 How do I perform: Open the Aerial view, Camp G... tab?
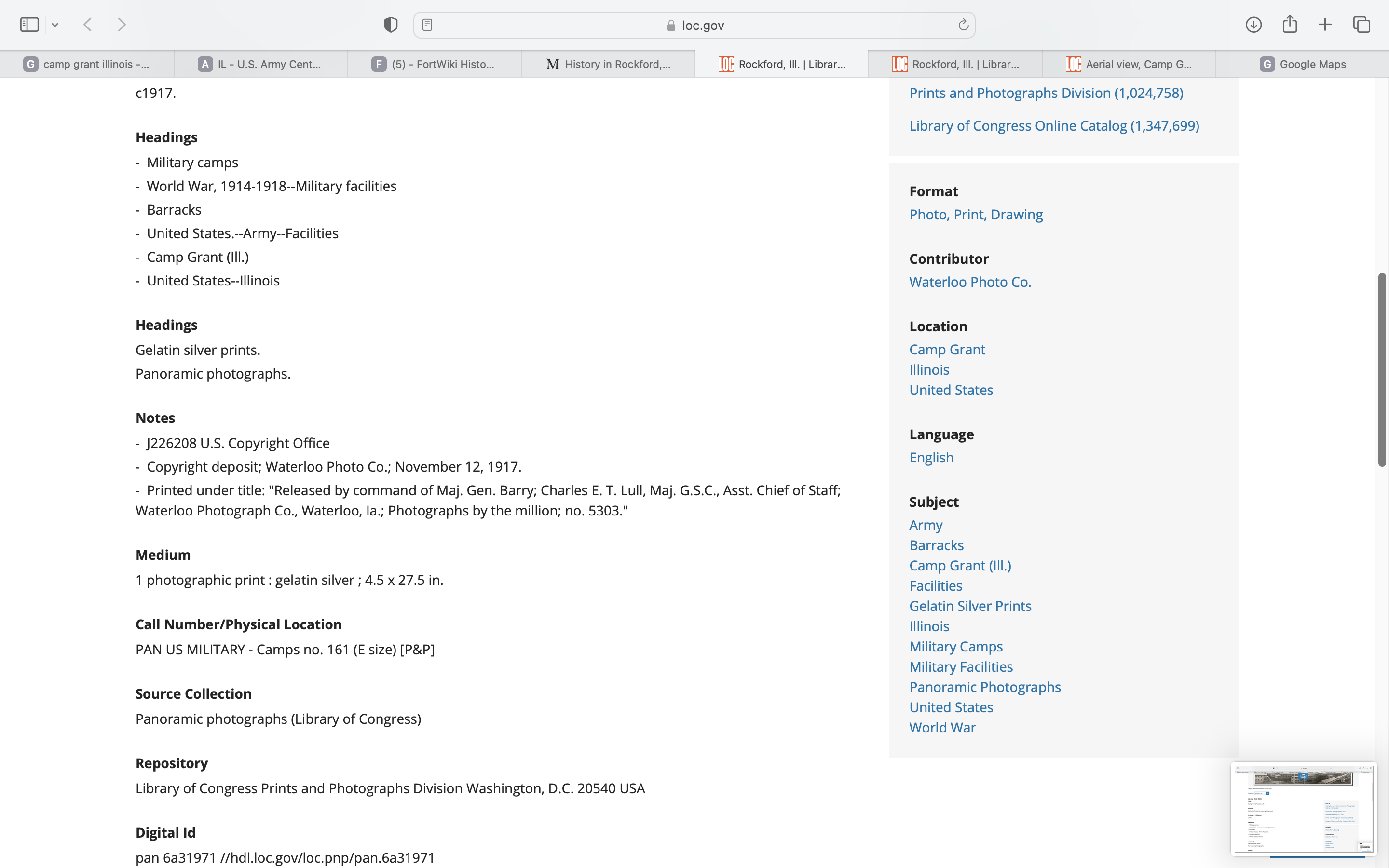pyautogui.click(x=1129, y=64)
